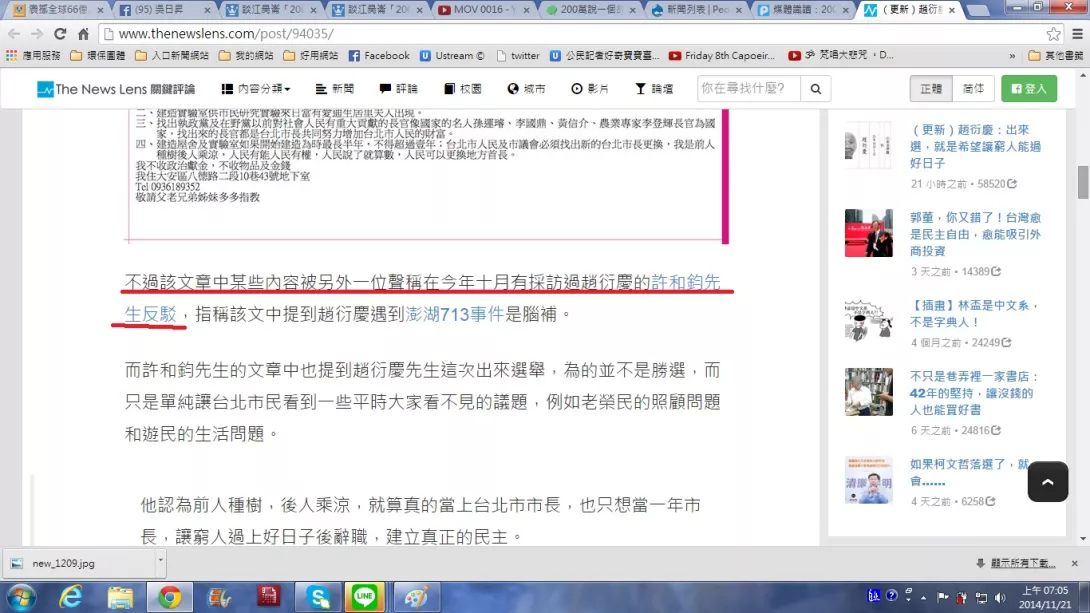The height and width of the screenshot is (613, 1090).
Task: Open Chrome taskbar icon
Action: 170,597
